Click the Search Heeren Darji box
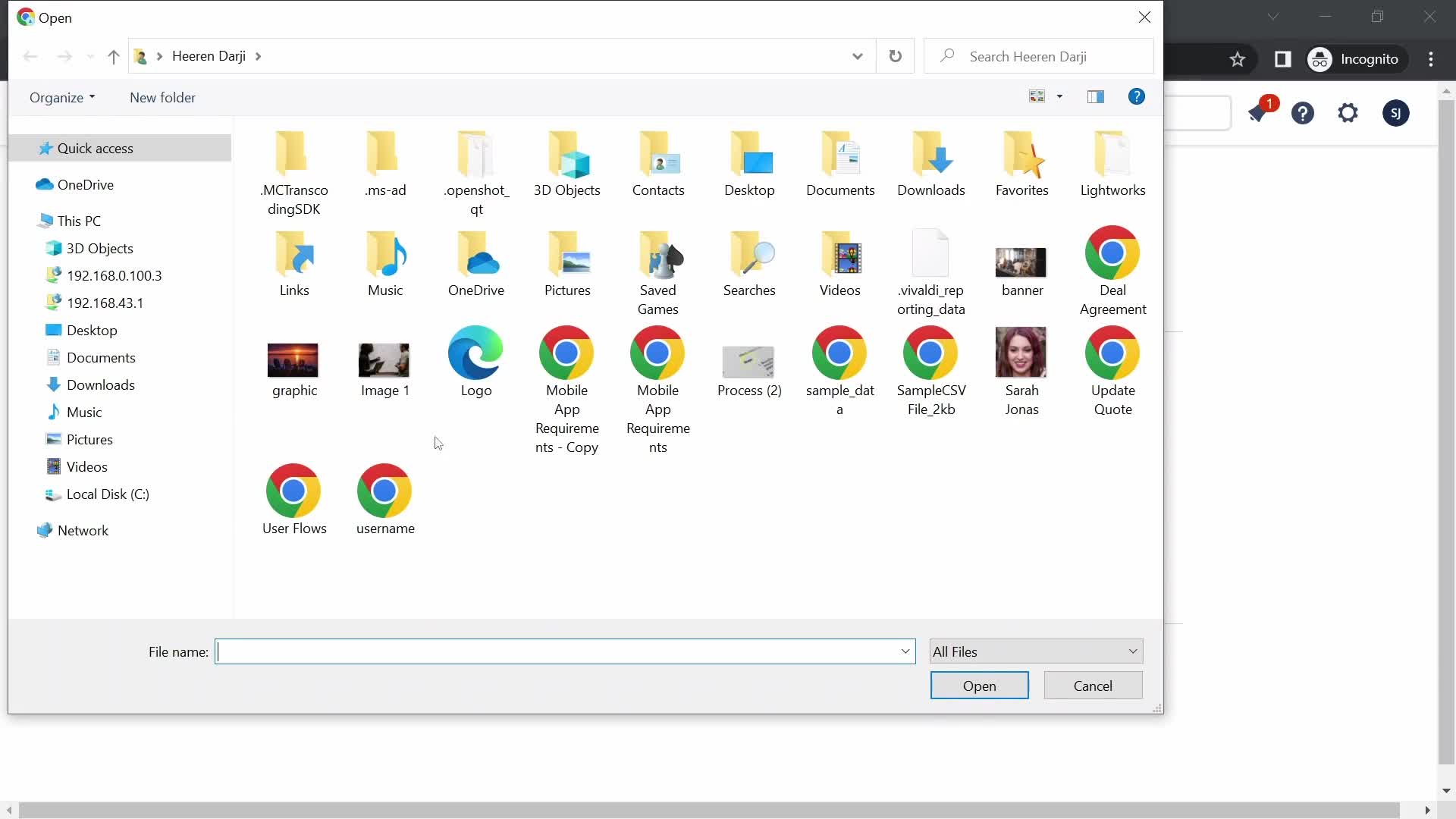This screenshot has height=819, width=1456. pyautogui.click(x=1039, y=56)
